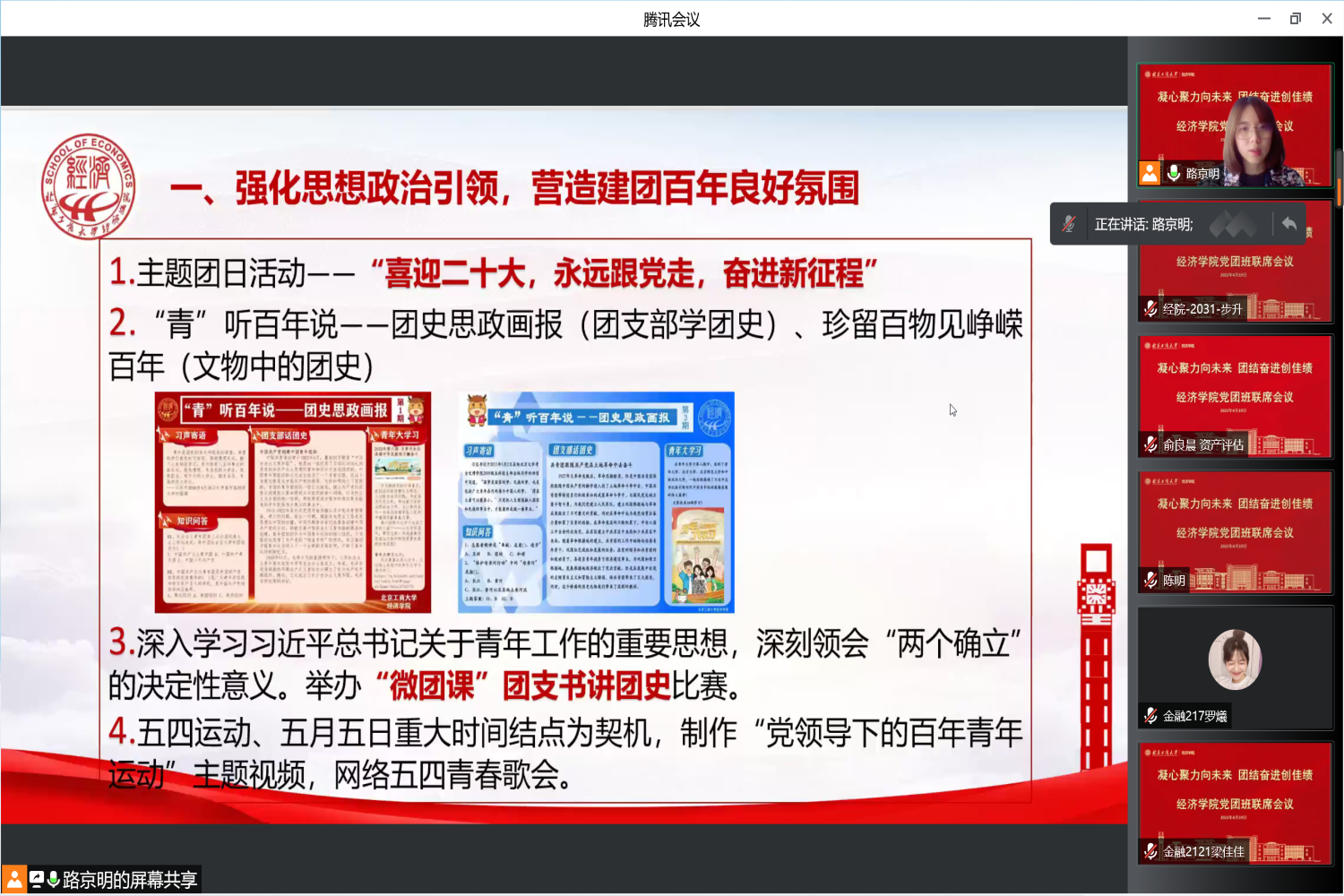
Task: Click the orange host icon on 路京明's video
Action: pos(1150,173)
